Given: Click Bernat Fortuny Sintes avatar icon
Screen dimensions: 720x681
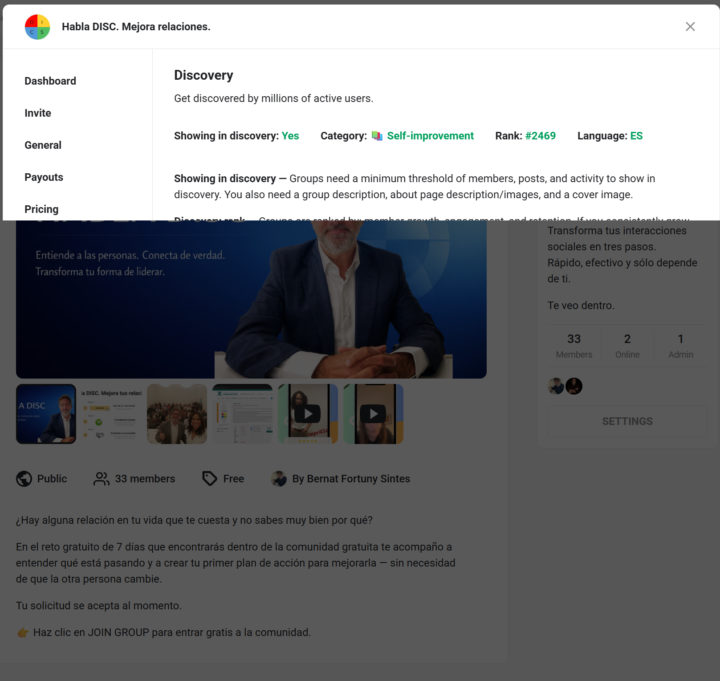Looking at the screenshot, I should coord(279,478).
